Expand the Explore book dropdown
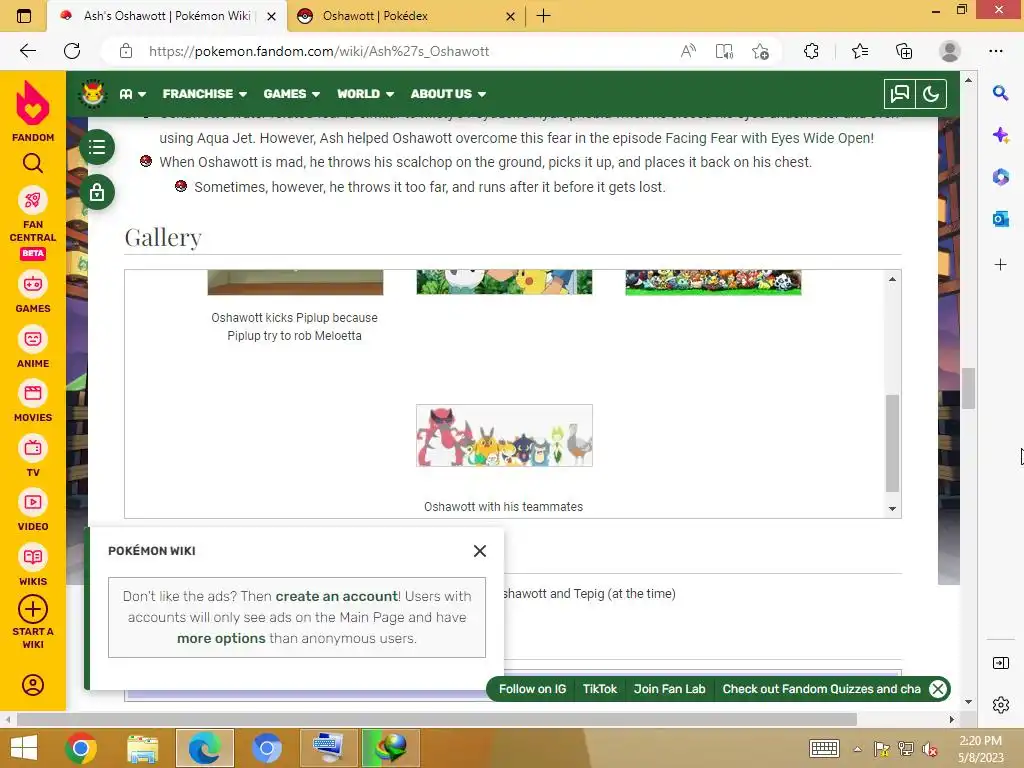This screenshot has width=1024, height=768. pyautogui.click(x=133, y=94)
